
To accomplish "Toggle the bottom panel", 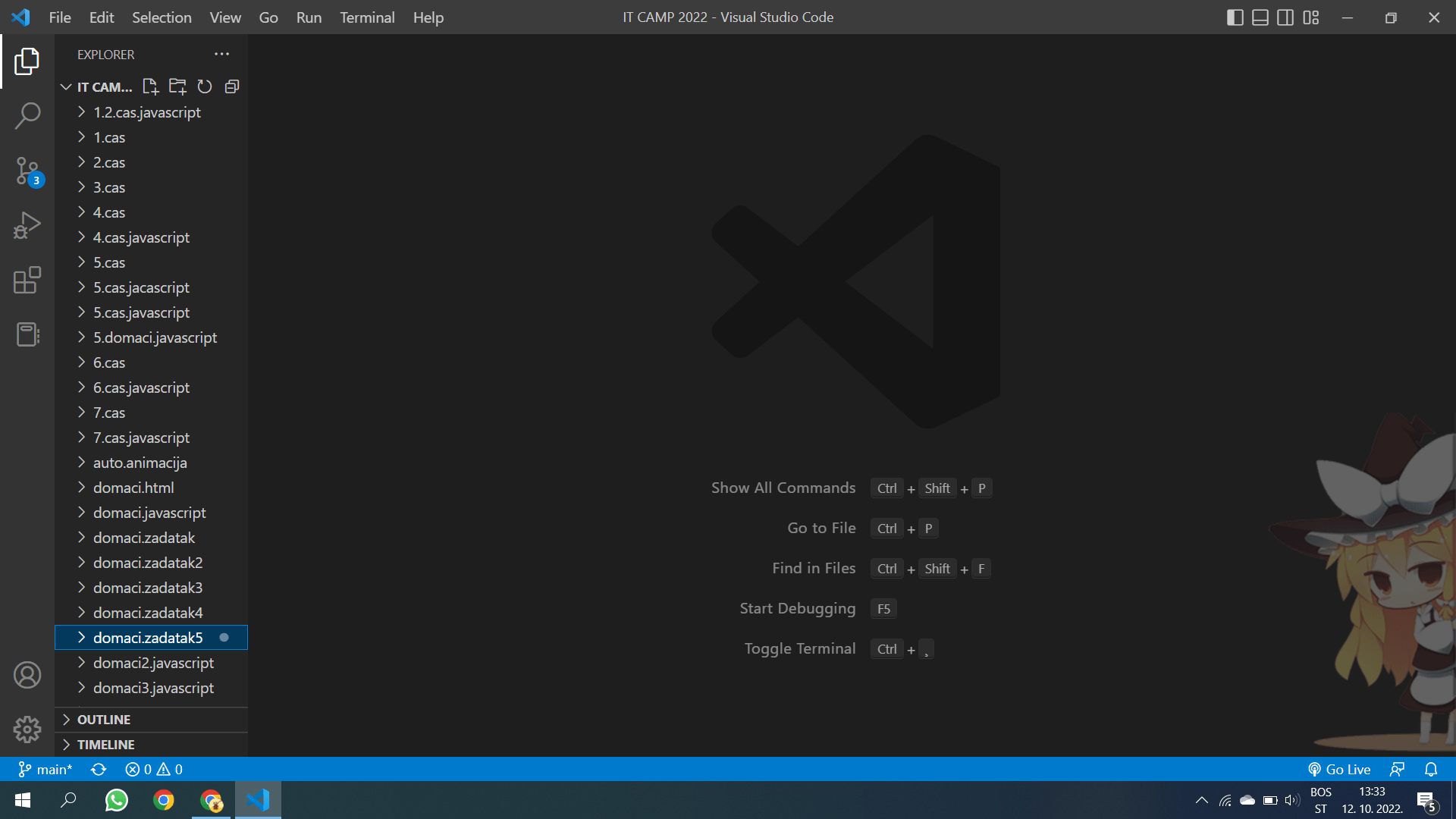I will point(1260,17).
